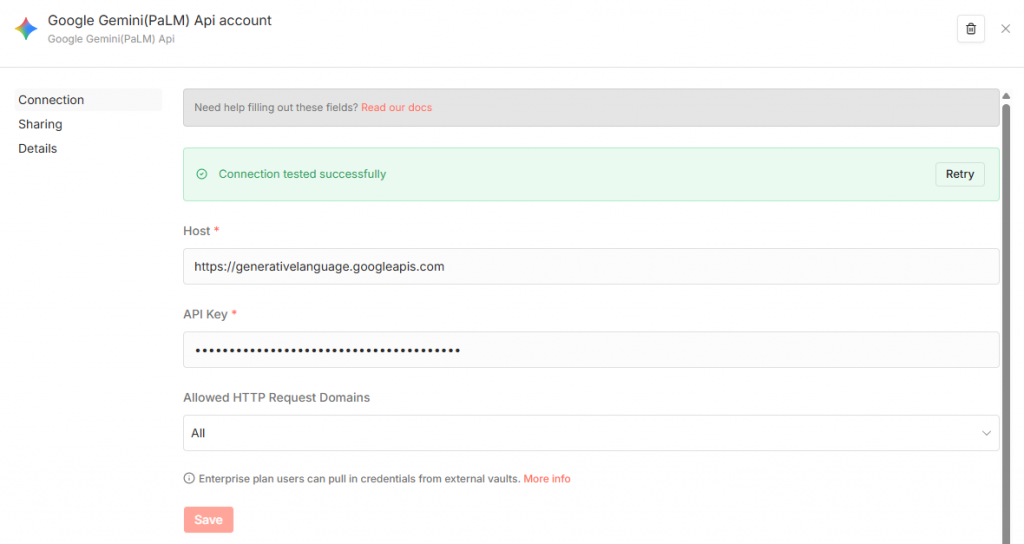The width and height of the screenshot is (1024, 544).
Task: Open the More info link
Action: [x=547, y=479]
